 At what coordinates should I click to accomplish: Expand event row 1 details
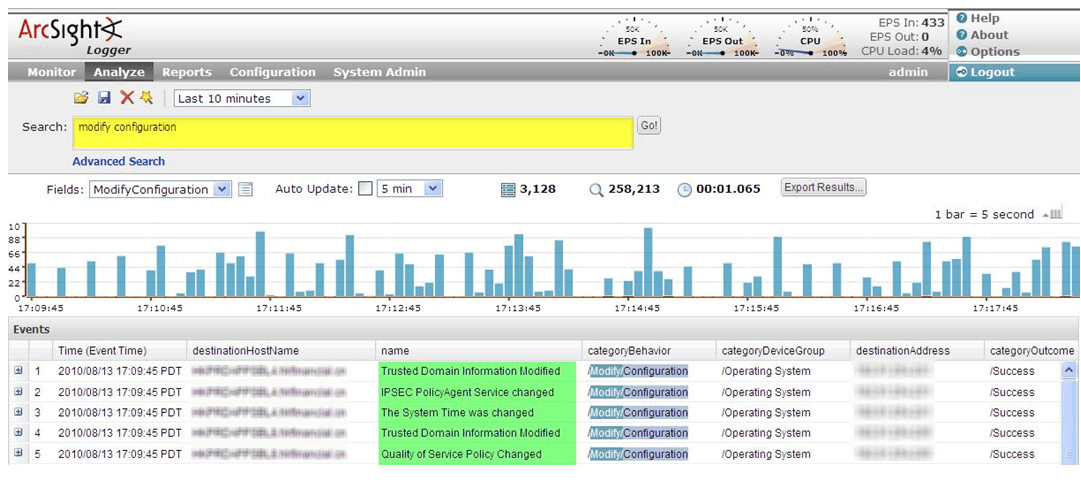click(18, 371)
